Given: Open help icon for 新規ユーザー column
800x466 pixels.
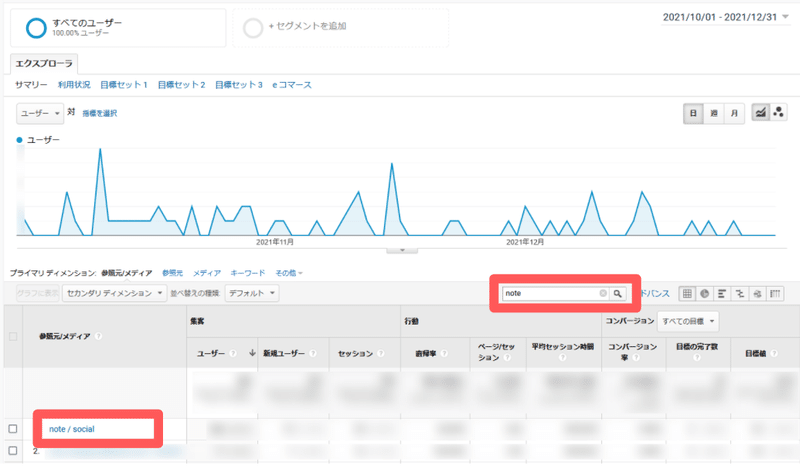Looking at the screenshot, I should point(313,353).
